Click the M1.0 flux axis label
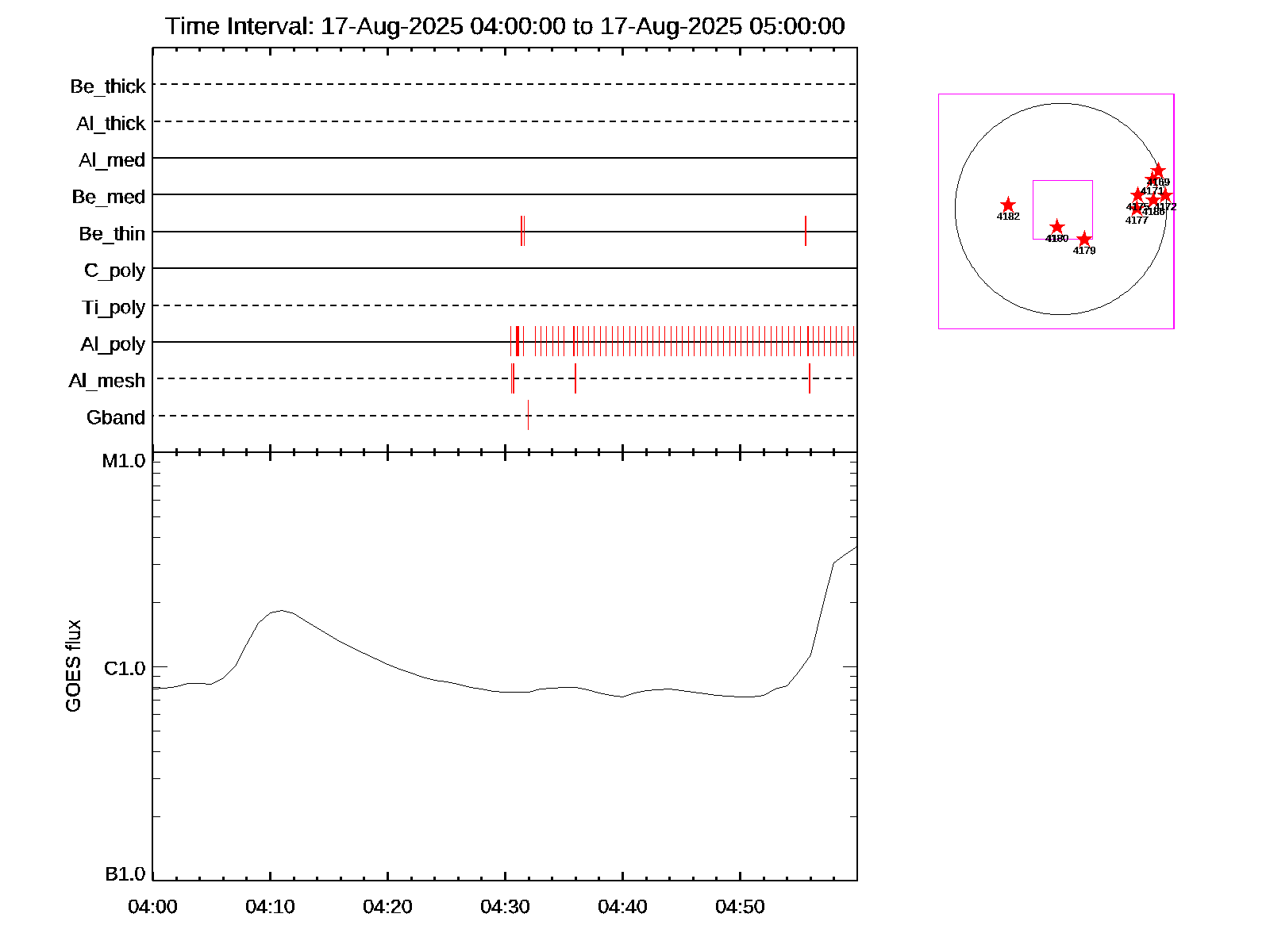 (124, 461)
